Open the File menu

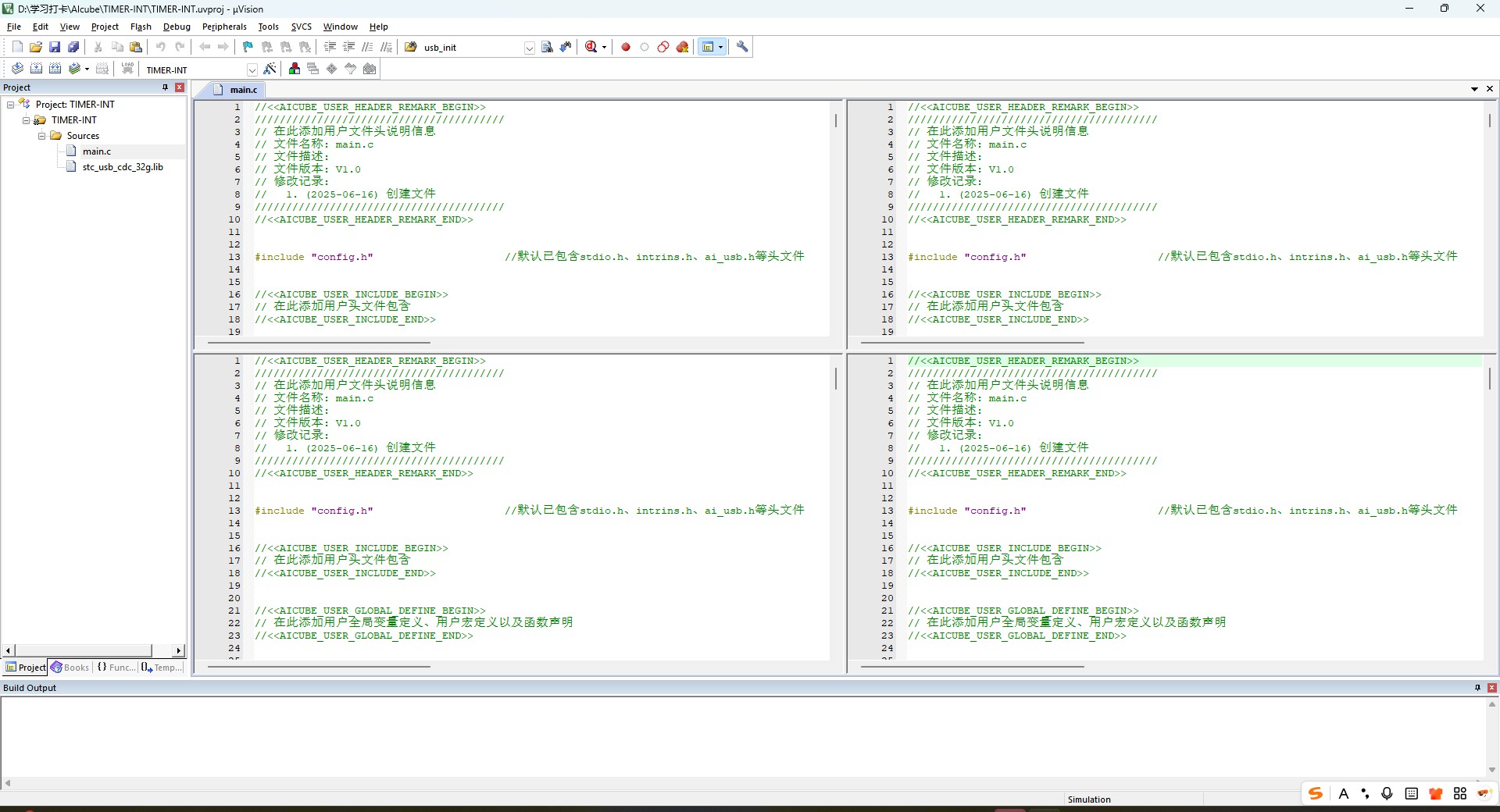tap(14, 27)
